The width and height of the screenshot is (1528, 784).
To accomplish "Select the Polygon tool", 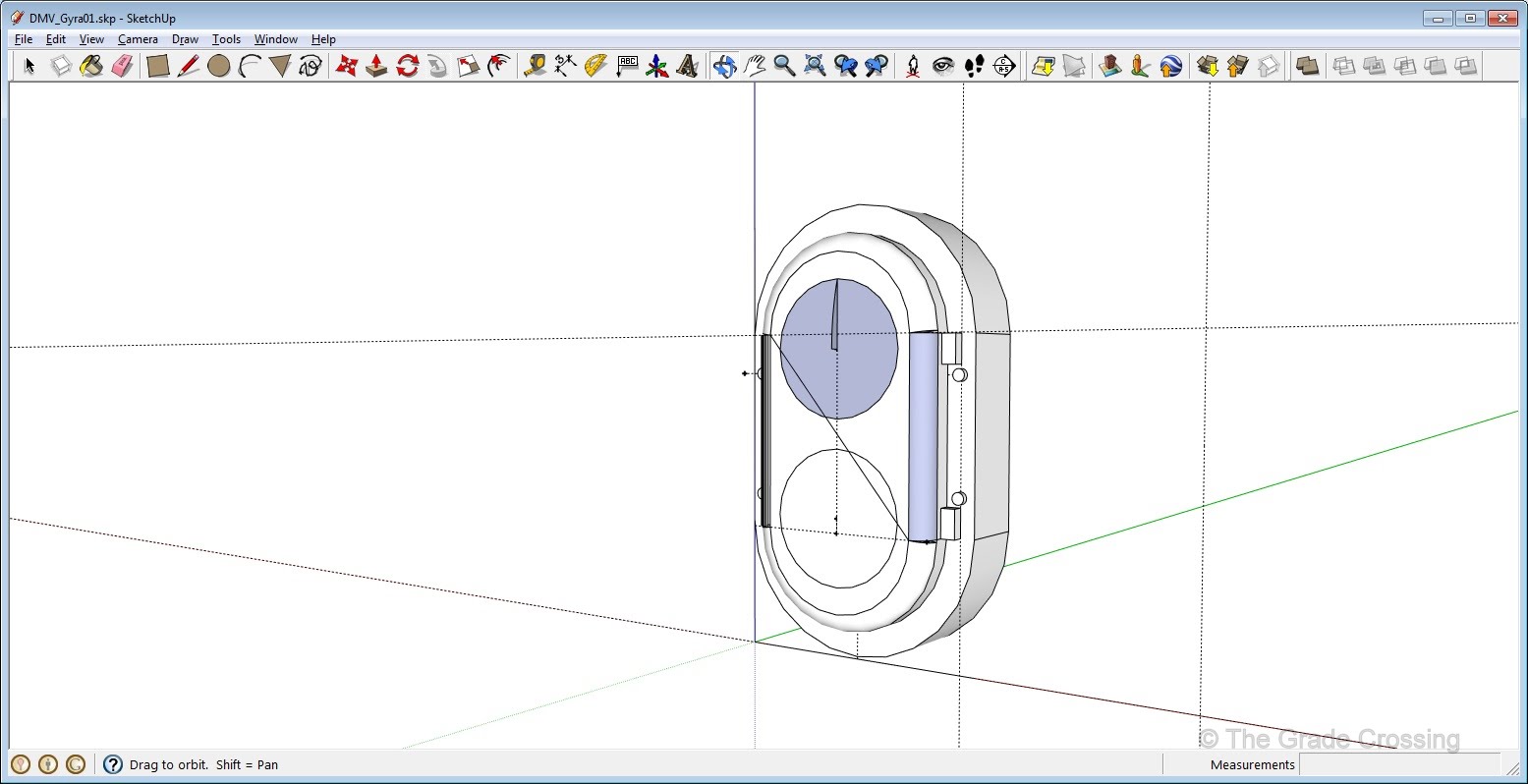I will [x=280, y=66].
